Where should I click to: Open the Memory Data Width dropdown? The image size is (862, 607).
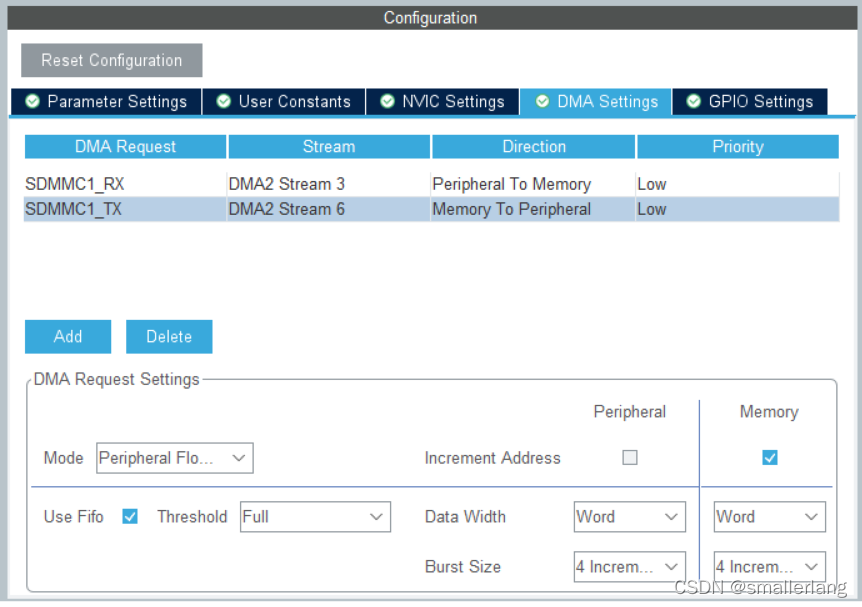pyautogui.click(x=770, y=517)
